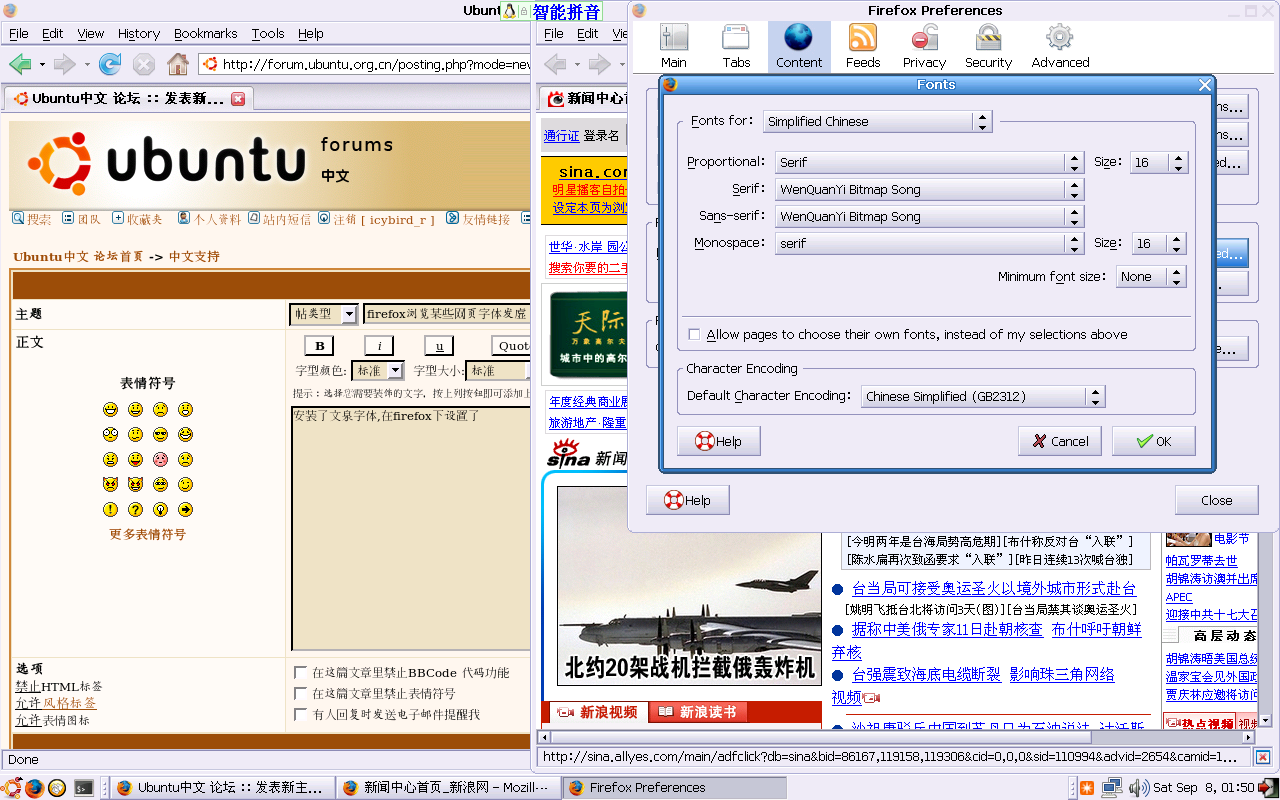Select the Content preferences pane
Viewport: 1280px width, 800px height.
click(x=799, y=47)
